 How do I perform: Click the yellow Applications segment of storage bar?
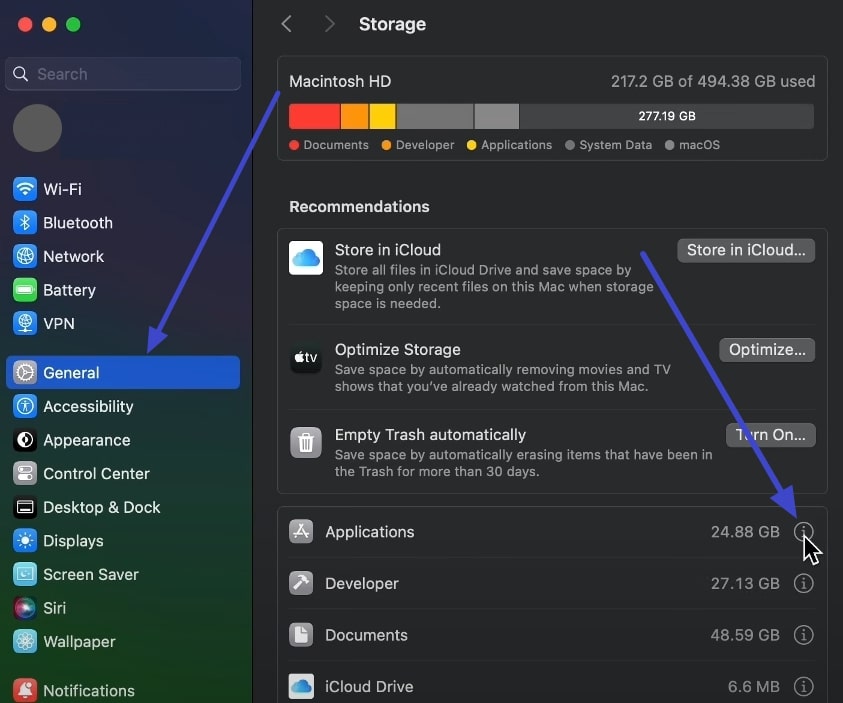tap(382, 116)
